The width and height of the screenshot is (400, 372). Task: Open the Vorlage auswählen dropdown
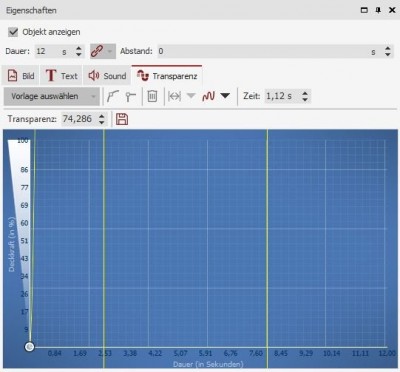click(x=52, y=96)
